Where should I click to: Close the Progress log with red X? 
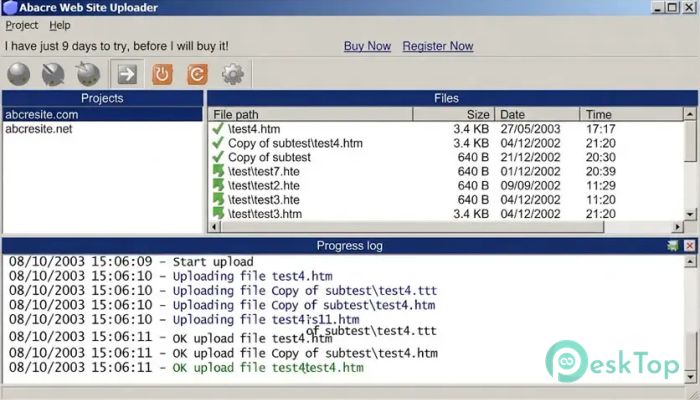pos(689,246)
